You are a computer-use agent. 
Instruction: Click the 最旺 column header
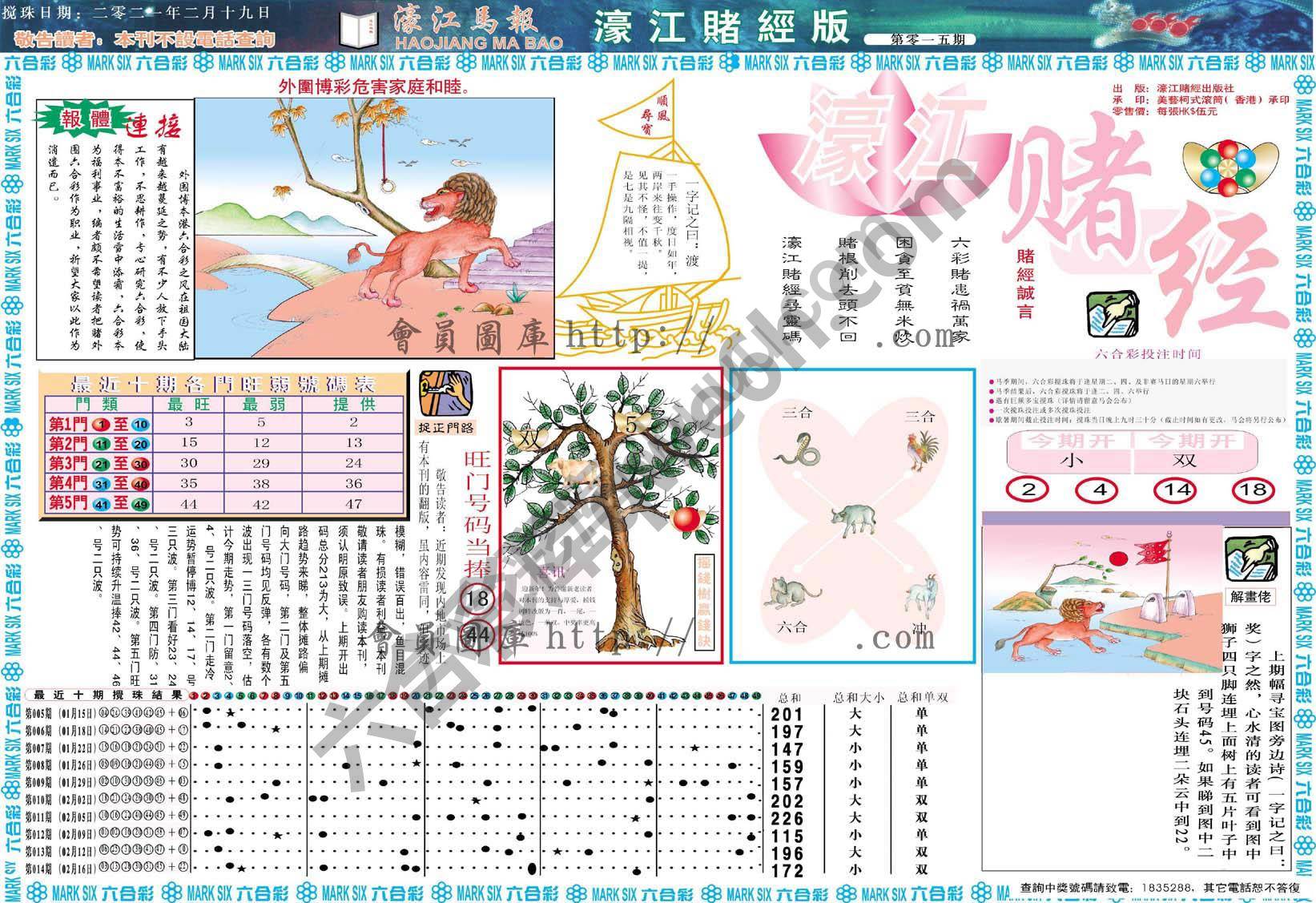tap(187, 404)
